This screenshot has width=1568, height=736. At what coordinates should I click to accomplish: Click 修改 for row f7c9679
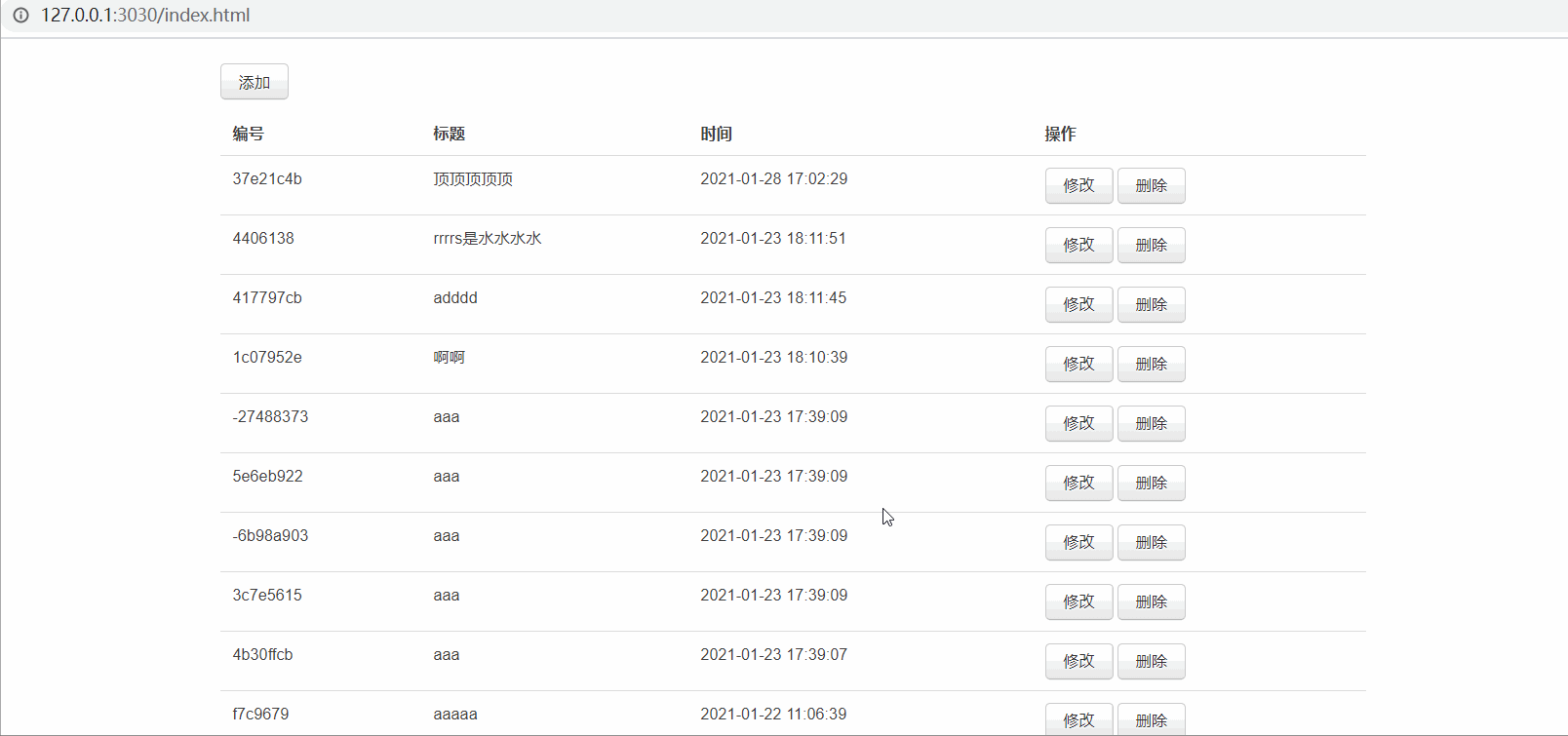click(x=1078, y=719)
